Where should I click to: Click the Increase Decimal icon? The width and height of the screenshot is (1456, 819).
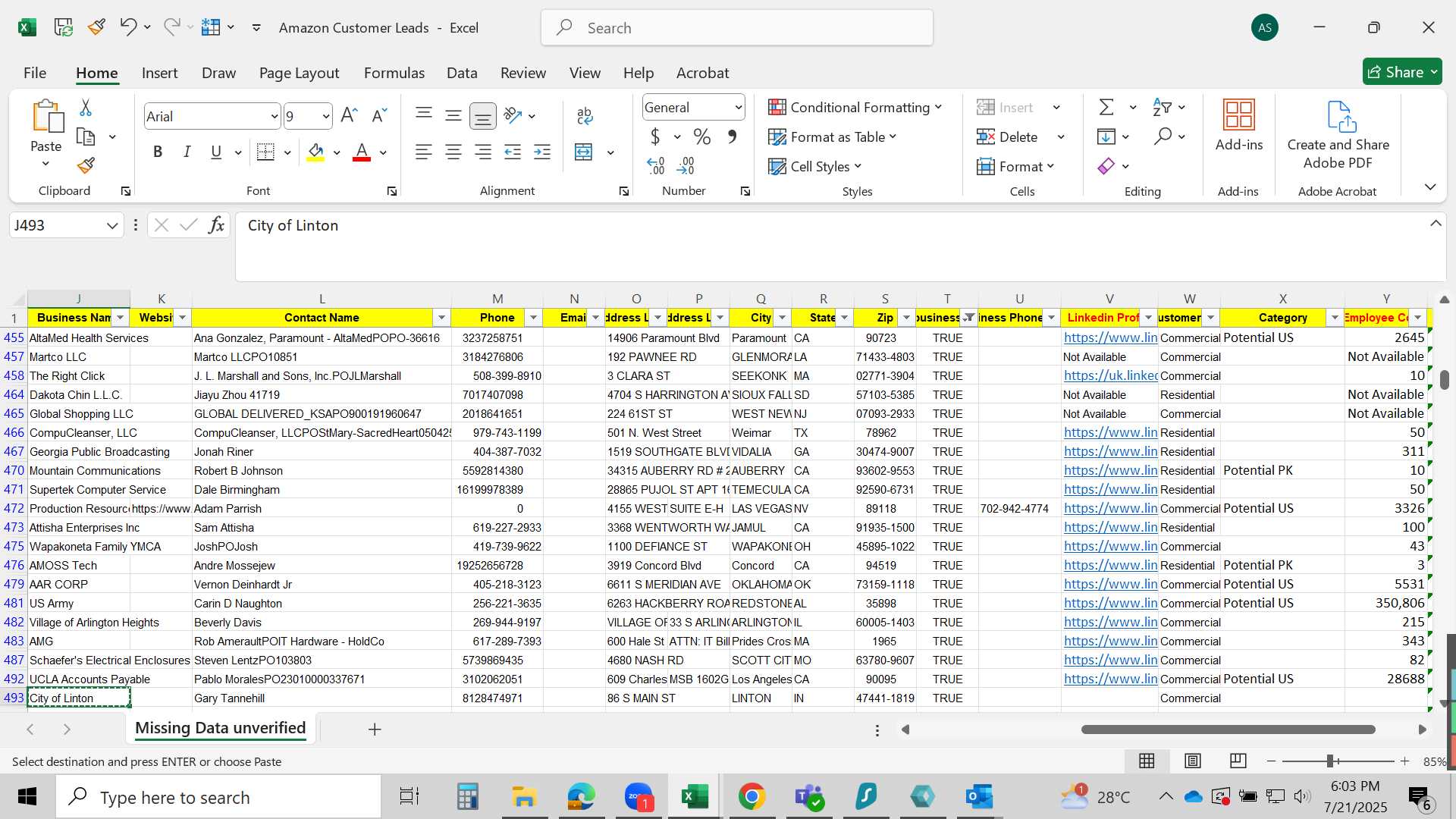656,165
